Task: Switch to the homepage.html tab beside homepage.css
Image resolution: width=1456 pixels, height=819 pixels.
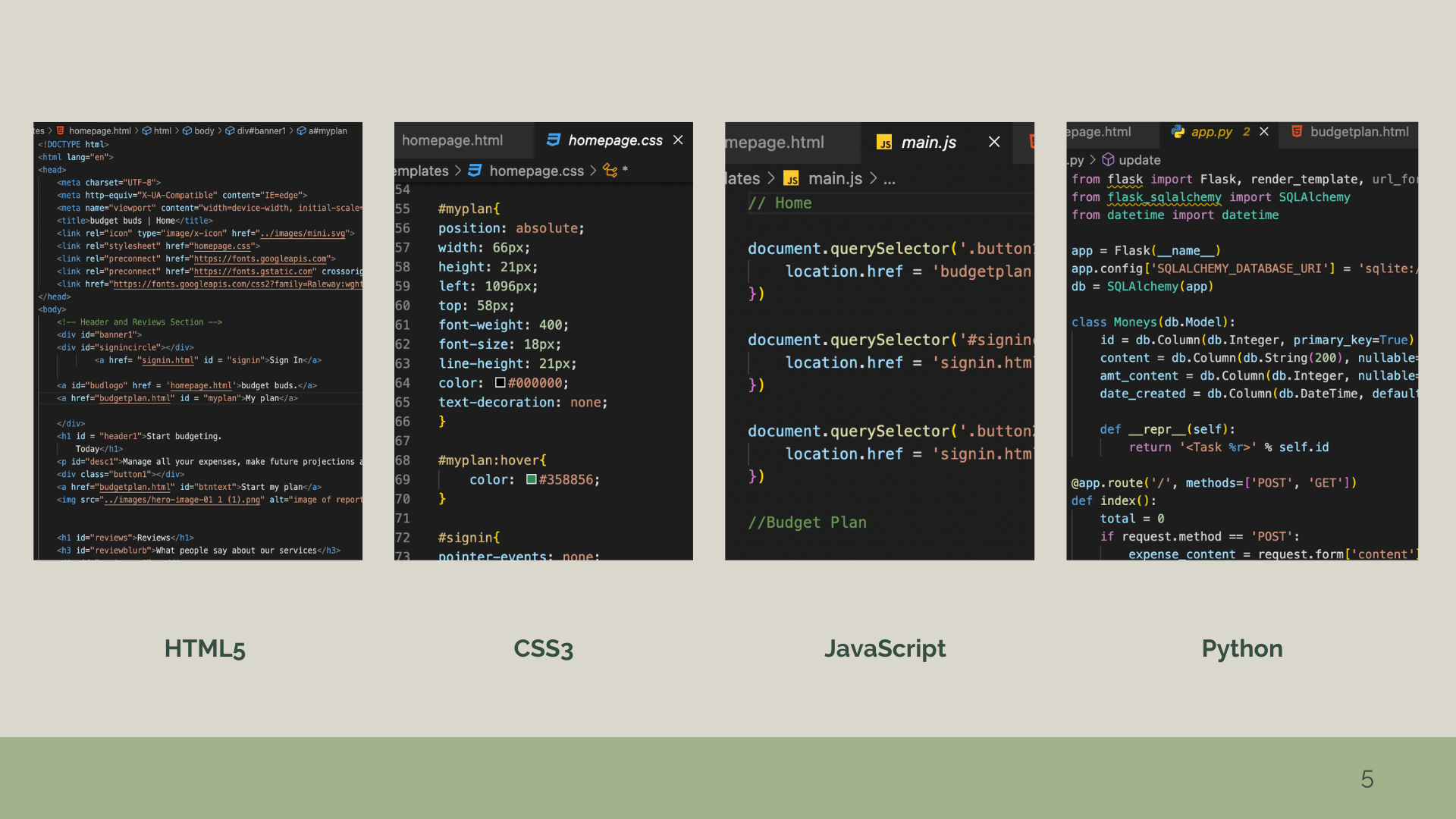Action: (452, 140)
